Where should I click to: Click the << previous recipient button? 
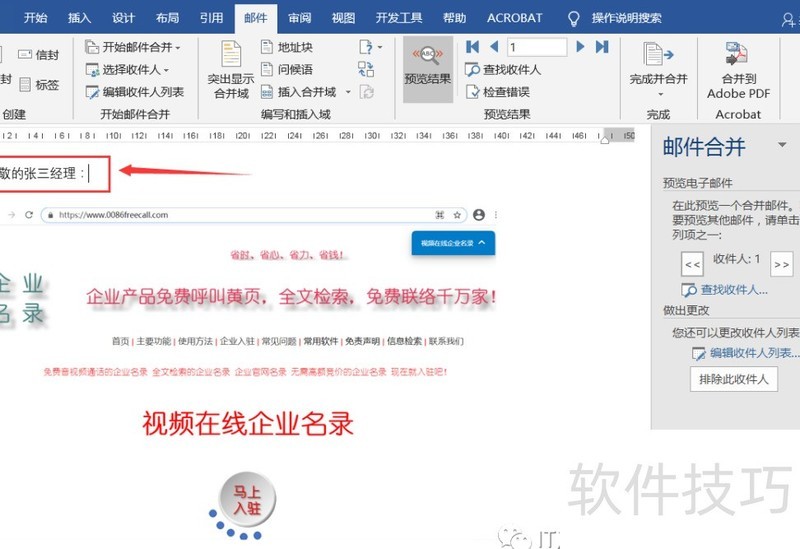click(x=692, y=264)
